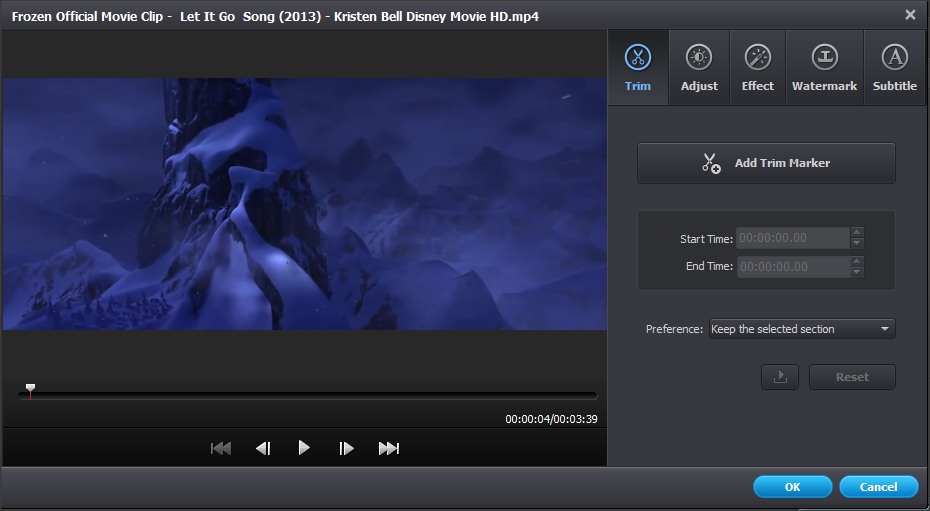Screen dimensions: 930x511
Task: Click the playhead marker on the timeline
Action: [x=30, y=390]
